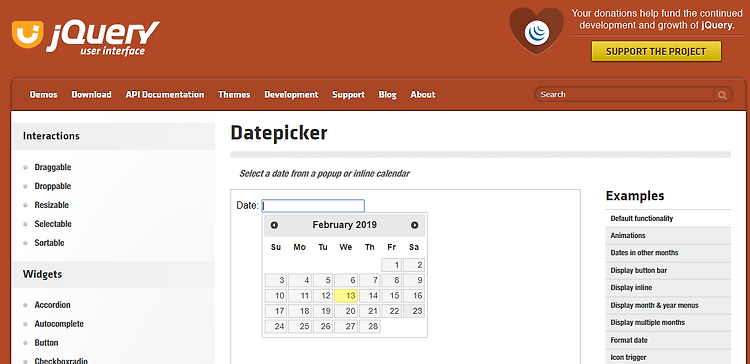
Task: Click the heart donation icon
Action: [537, 31]
